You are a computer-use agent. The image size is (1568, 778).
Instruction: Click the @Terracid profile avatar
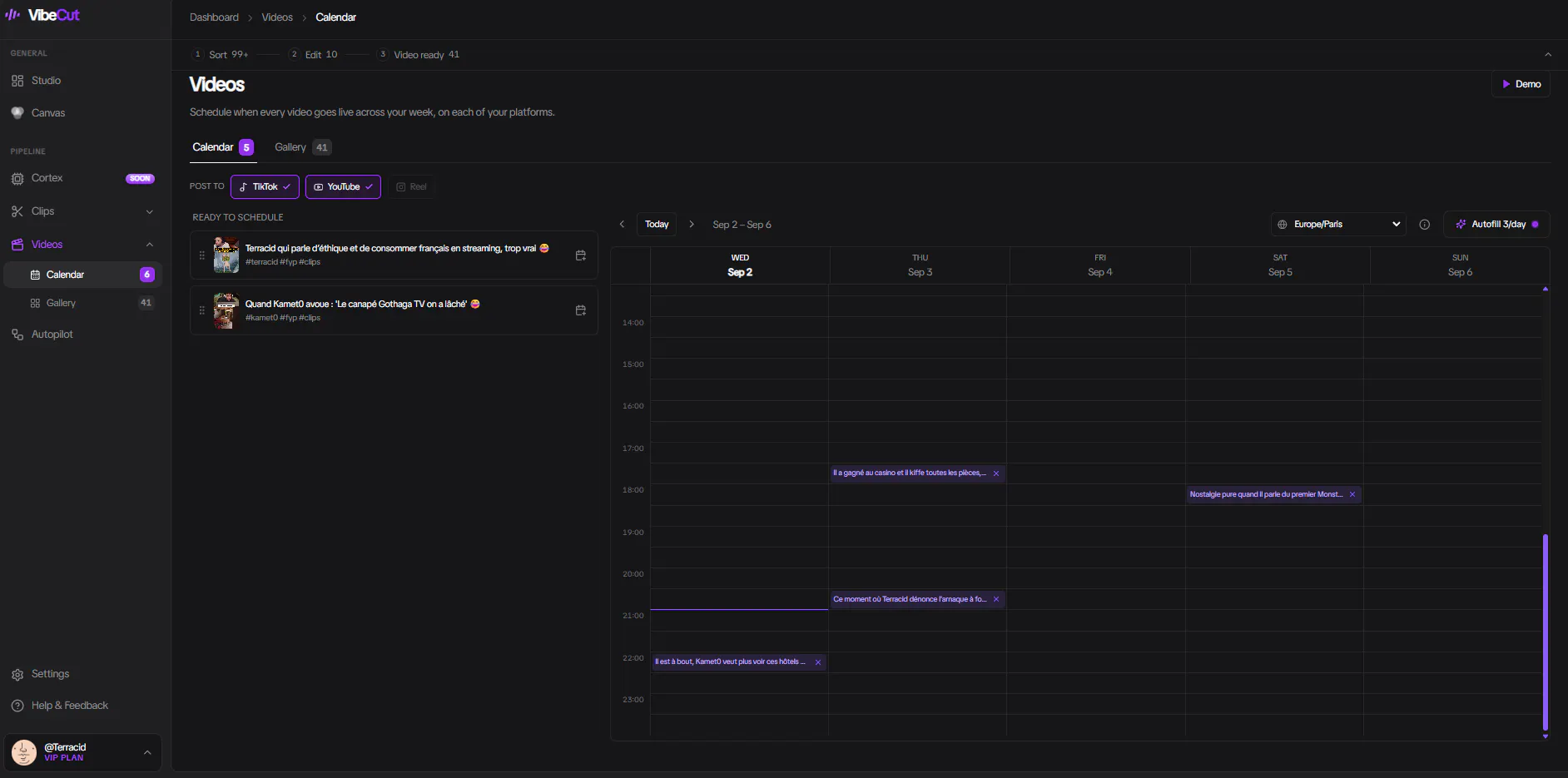[24, 752]
